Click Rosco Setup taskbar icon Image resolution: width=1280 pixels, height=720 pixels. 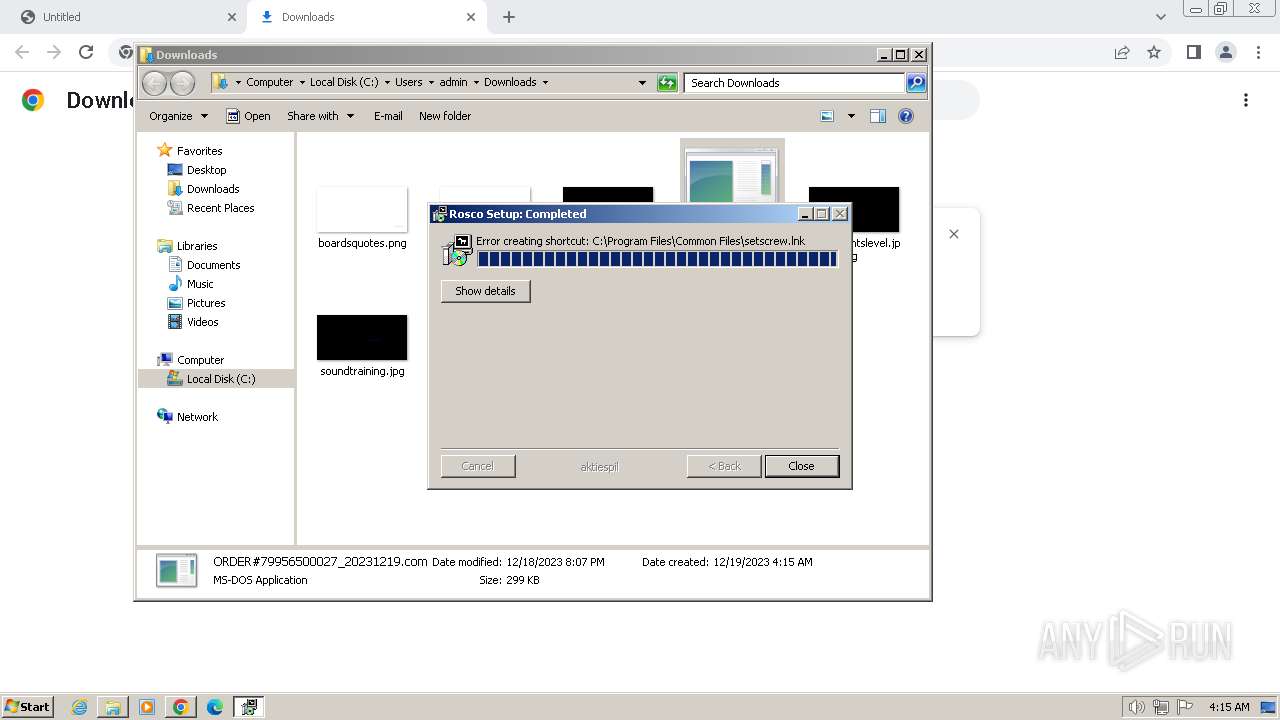tap(249, 707)
